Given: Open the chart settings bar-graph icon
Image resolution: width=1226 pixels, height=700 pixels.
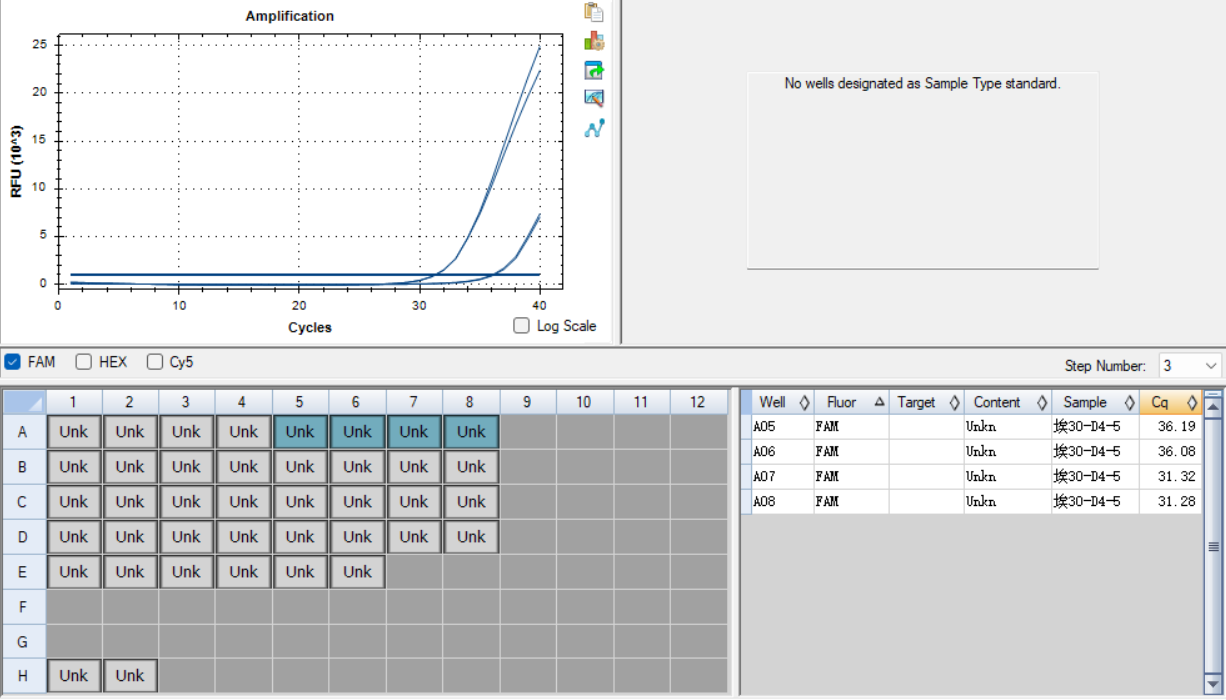Looking at the screenshot, I should coord(595,41).
